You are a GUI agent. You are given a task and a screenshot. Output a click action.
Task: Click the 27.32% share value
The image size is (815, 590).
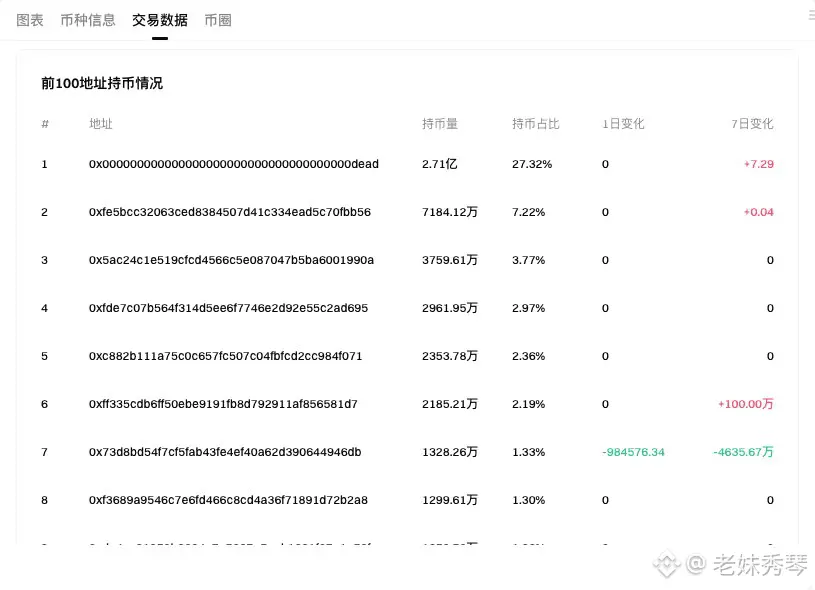coord(532,164)
